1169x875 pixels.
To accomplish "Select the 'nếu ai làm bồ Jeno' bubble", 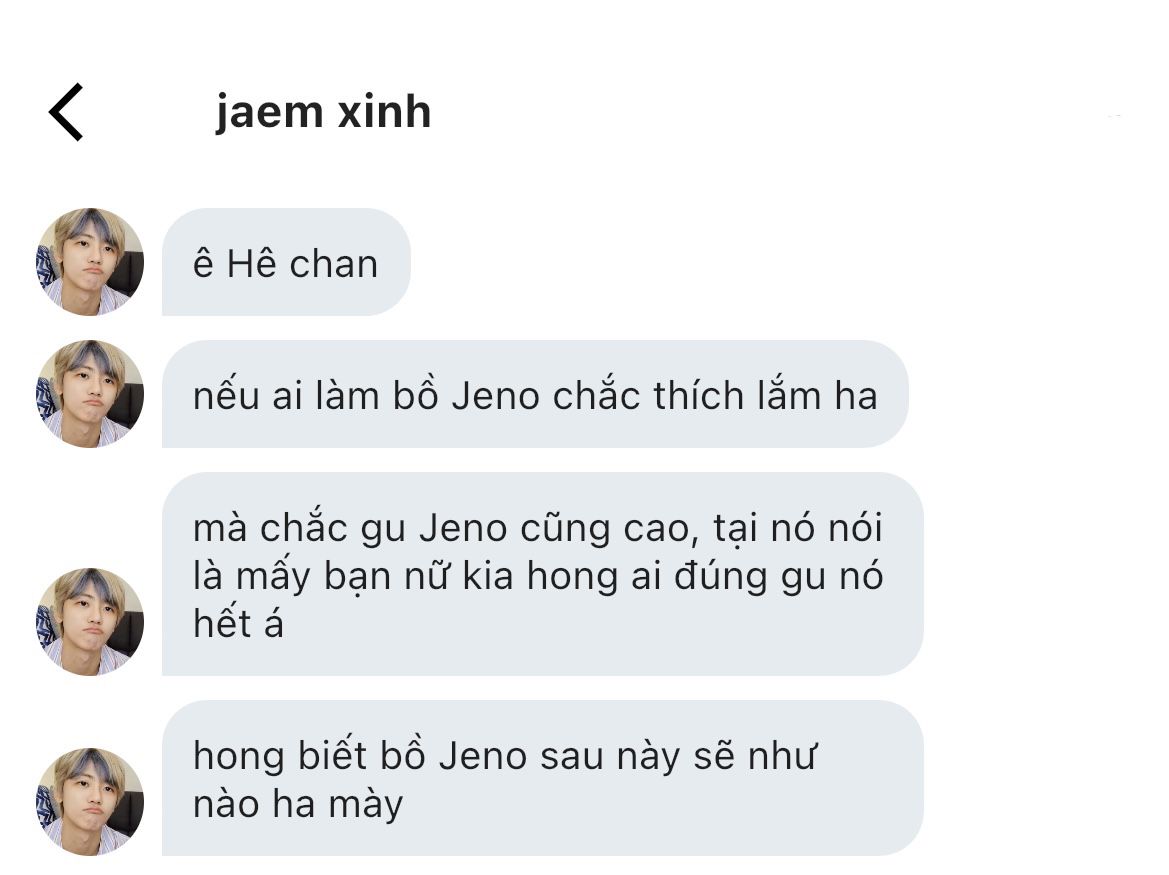I will pos(535,394).
